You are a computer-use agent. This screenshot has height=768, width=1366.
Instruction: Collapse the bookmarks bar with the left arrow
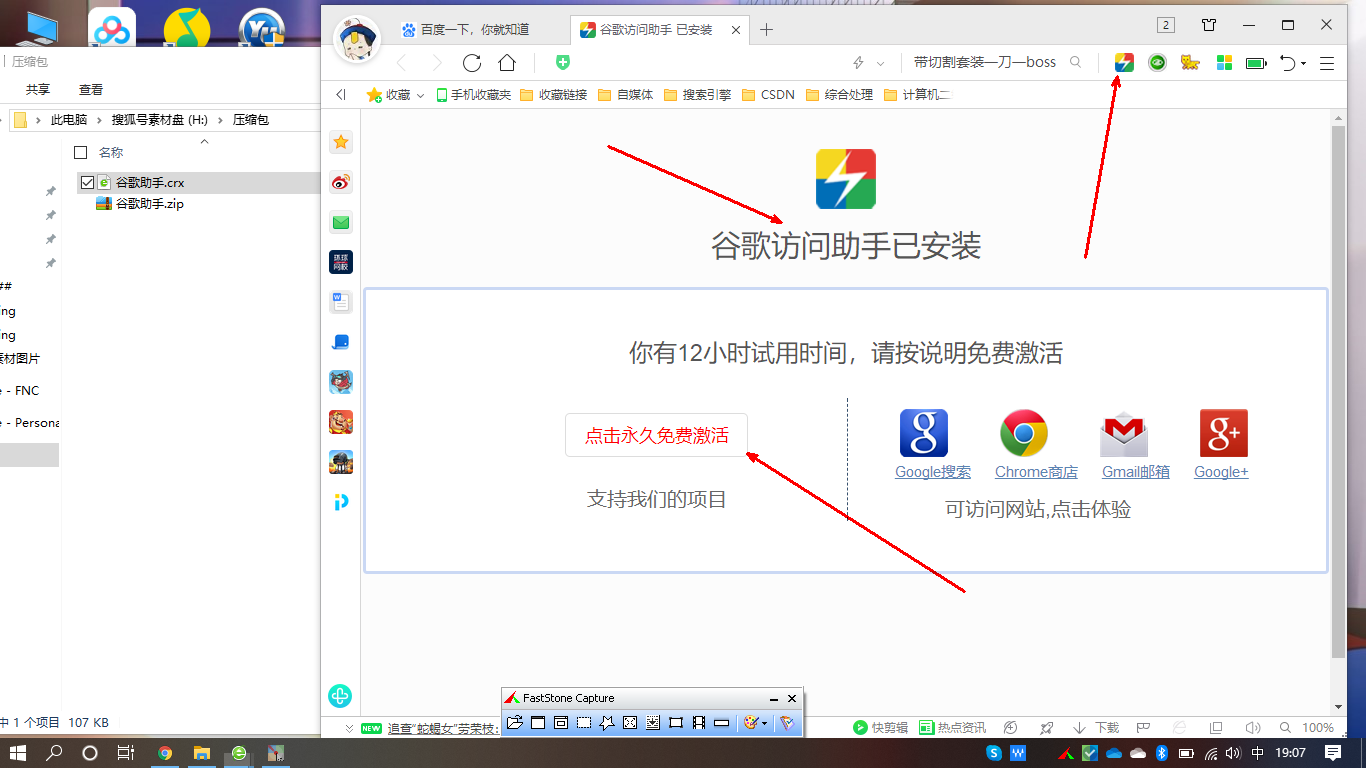(340, 95)
